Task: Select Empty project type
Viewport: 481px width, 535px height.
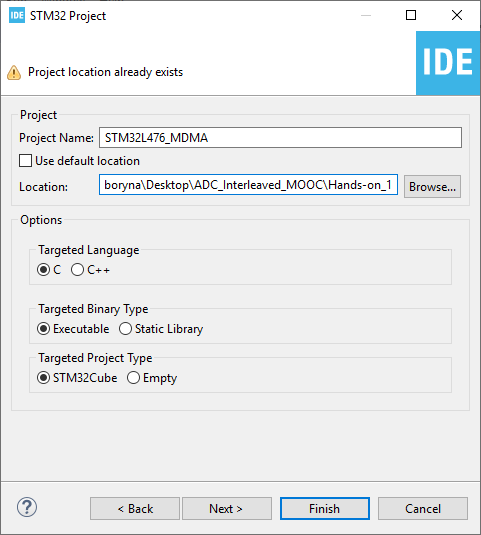Action: (x=133, y=378)
